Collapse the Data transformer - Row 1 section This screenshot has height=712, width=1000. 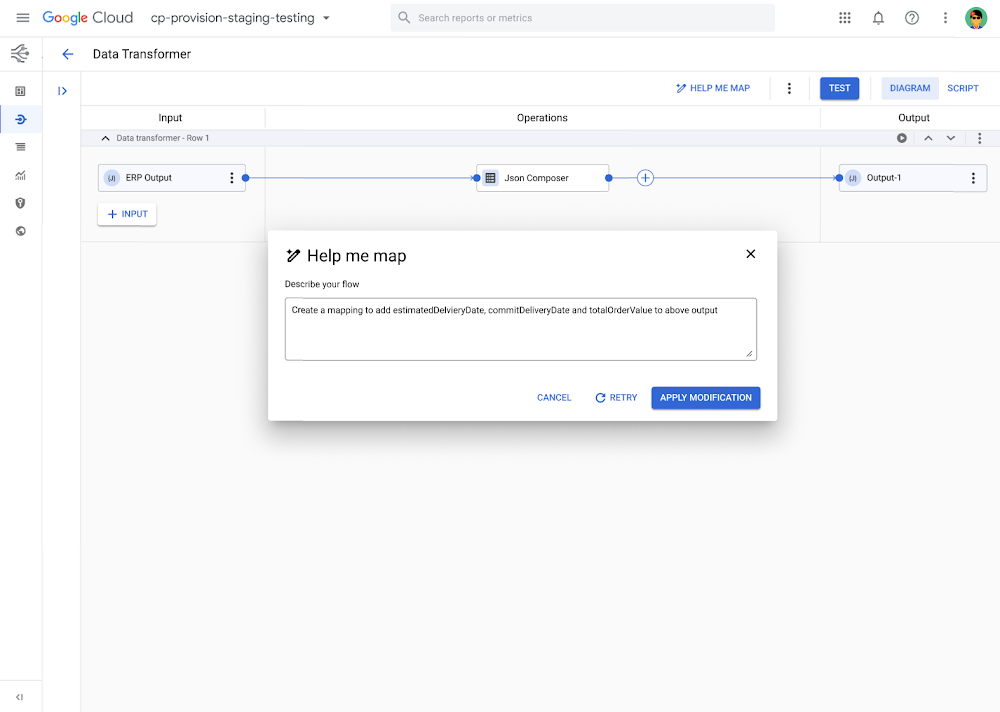tap(105, 138)
